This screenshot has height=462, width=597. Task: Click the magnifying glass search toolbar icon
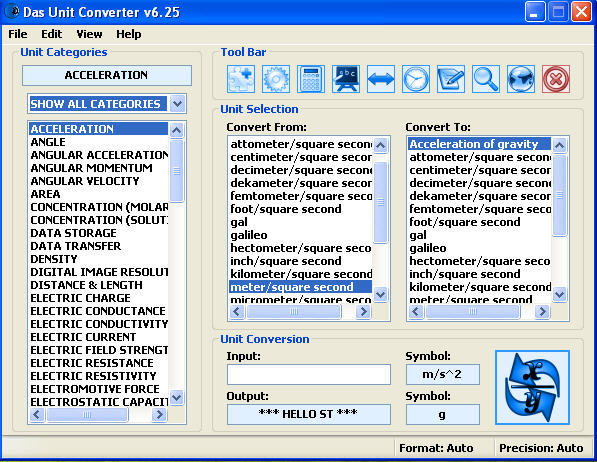click(486, 79)
